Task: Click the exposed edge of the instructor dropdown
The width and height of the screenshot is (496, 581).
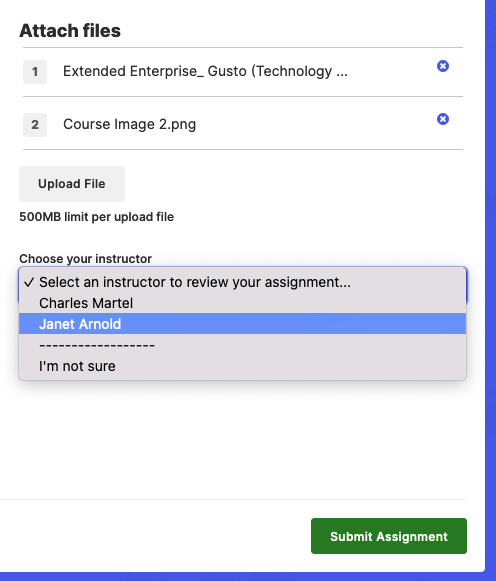Action: (467, 285)
